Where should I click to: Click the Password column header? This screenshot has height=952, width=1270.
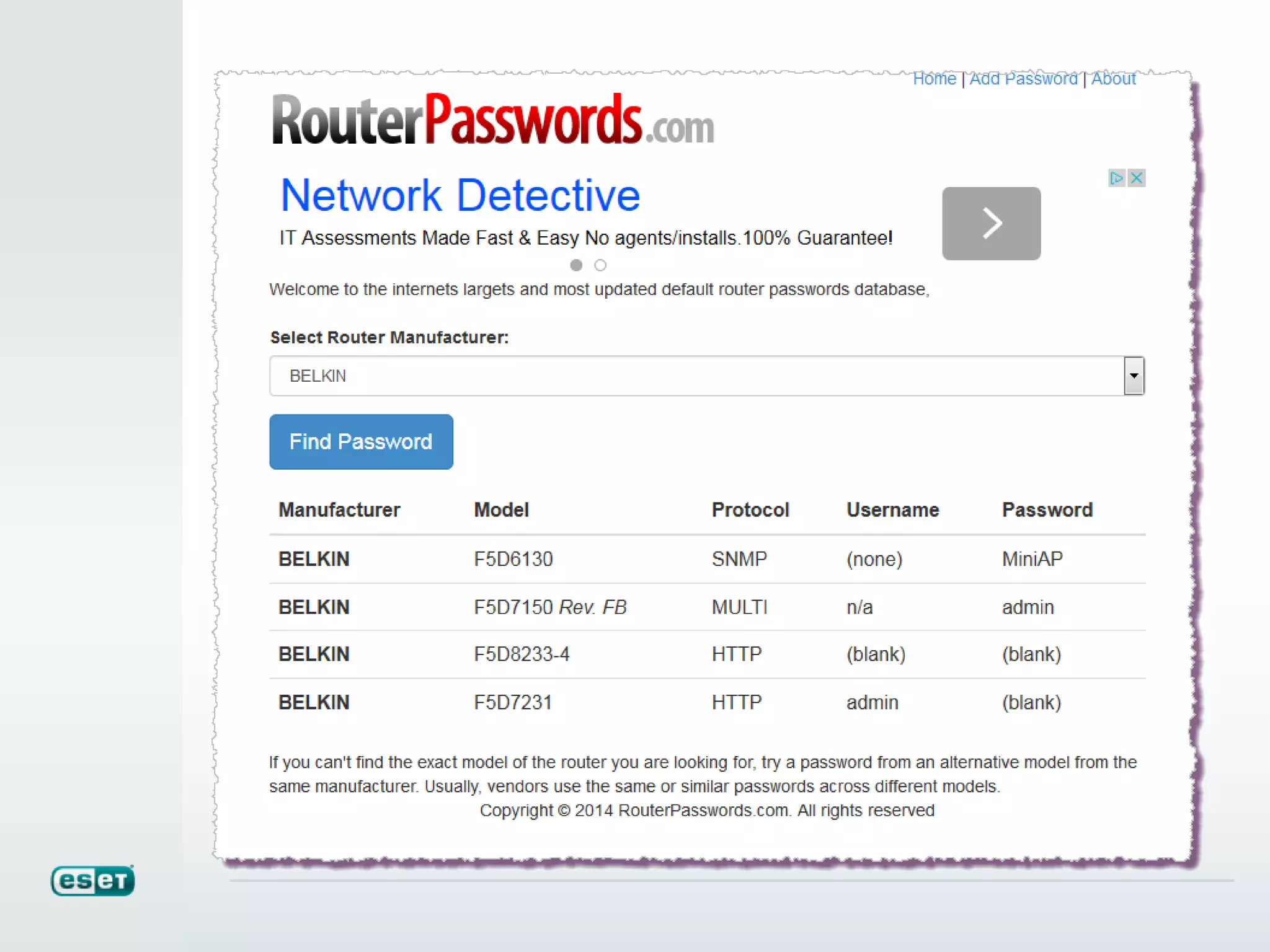[1047, 509]
